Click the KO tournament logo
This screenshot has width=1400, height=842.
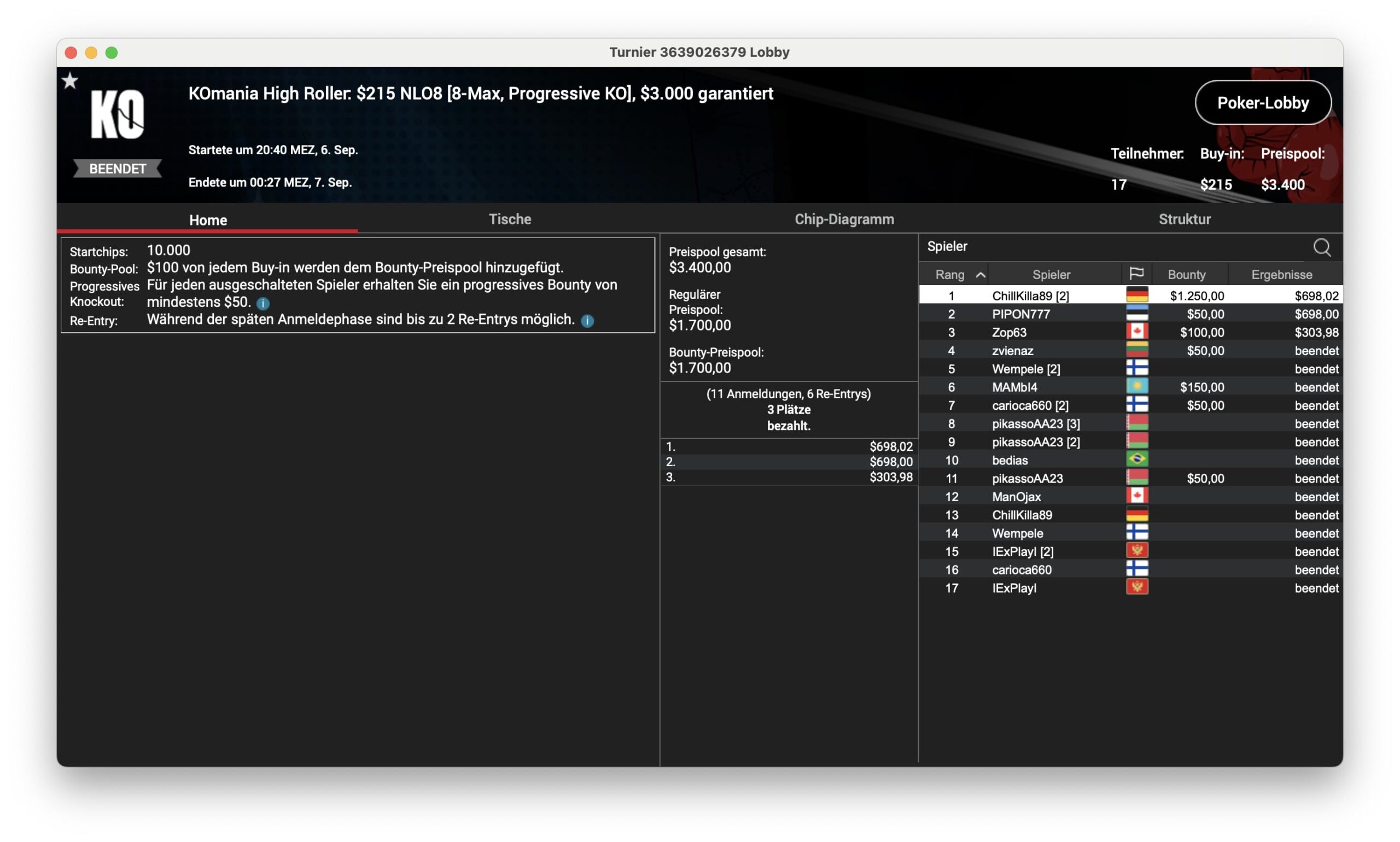click(x=118, y=114)
